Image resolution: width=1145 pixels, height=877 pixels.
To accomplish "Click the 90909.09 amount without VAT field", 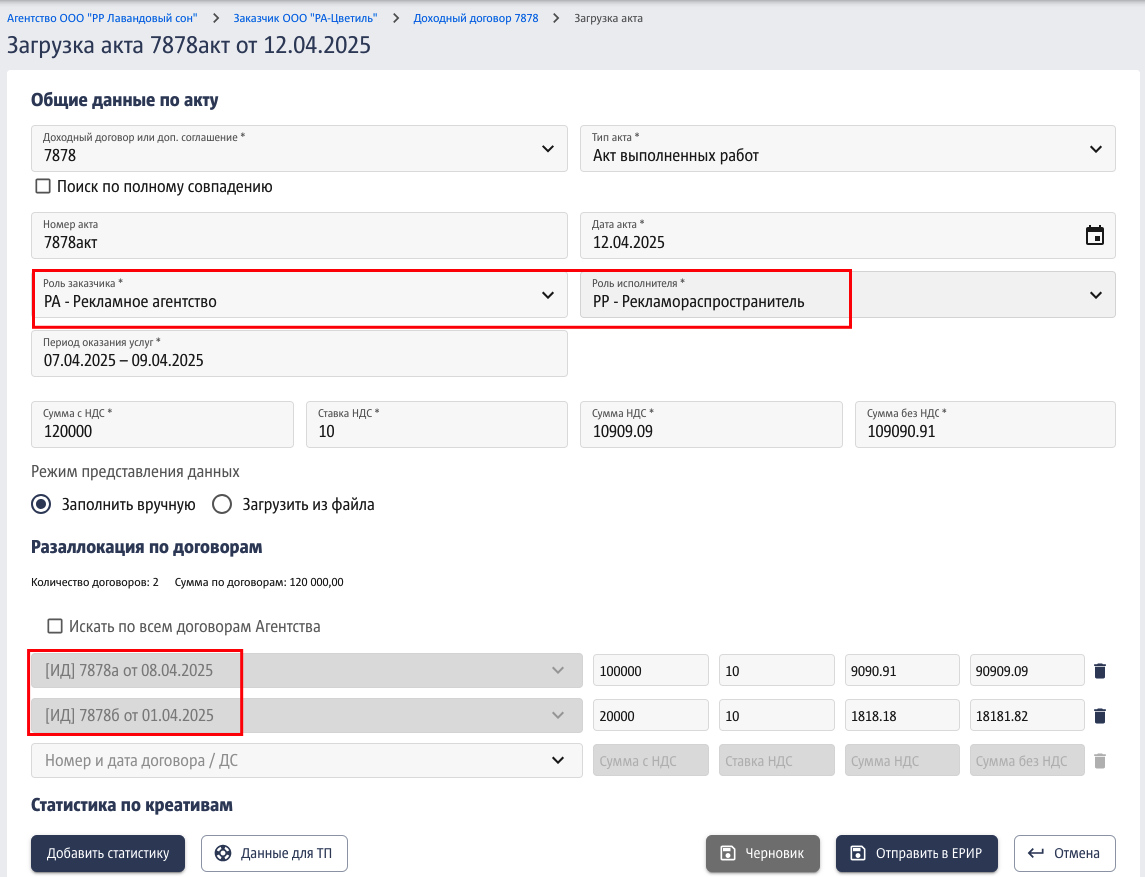I will (x=1027, y=670).
